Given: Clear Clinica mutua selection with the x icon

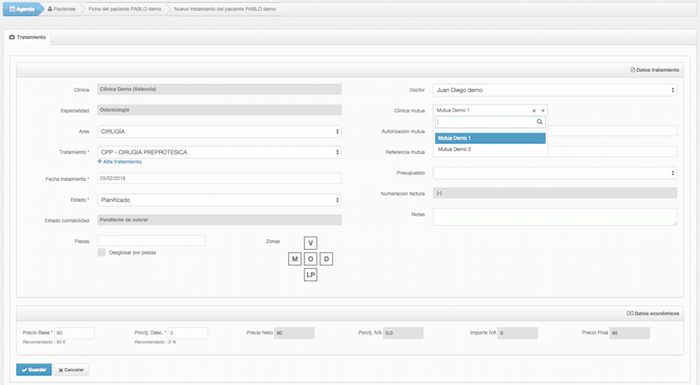Looking at the screenshot, I should pyautogui.click(x=533, y=111).
